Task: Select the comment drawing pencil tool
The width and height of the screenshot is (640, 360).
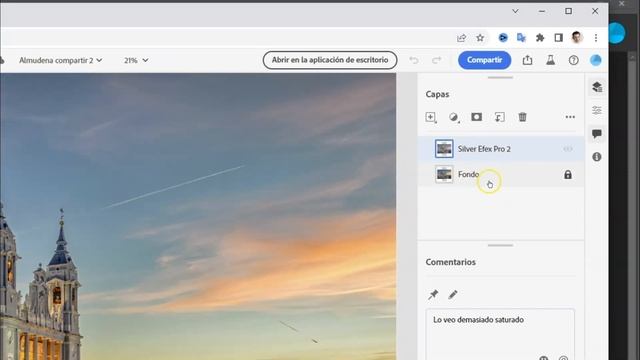Action: [x=453, y=294]
